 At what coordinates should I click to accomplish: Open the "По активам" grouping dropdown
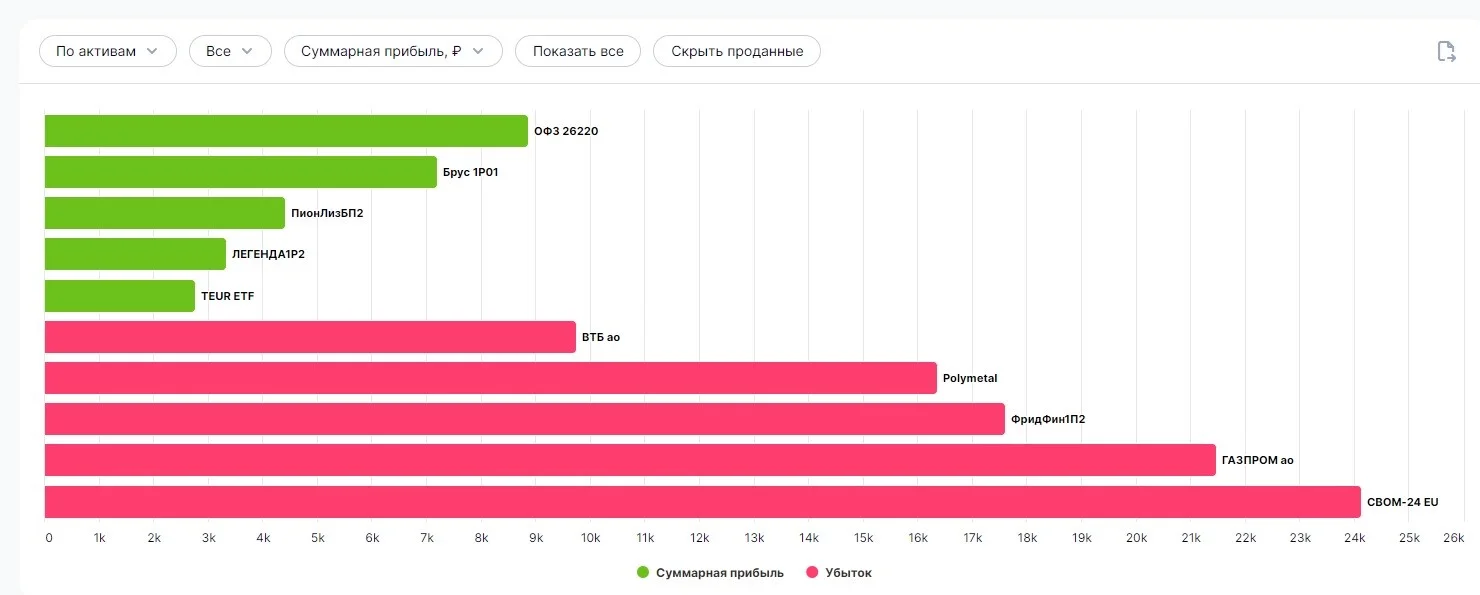point(108,51)
